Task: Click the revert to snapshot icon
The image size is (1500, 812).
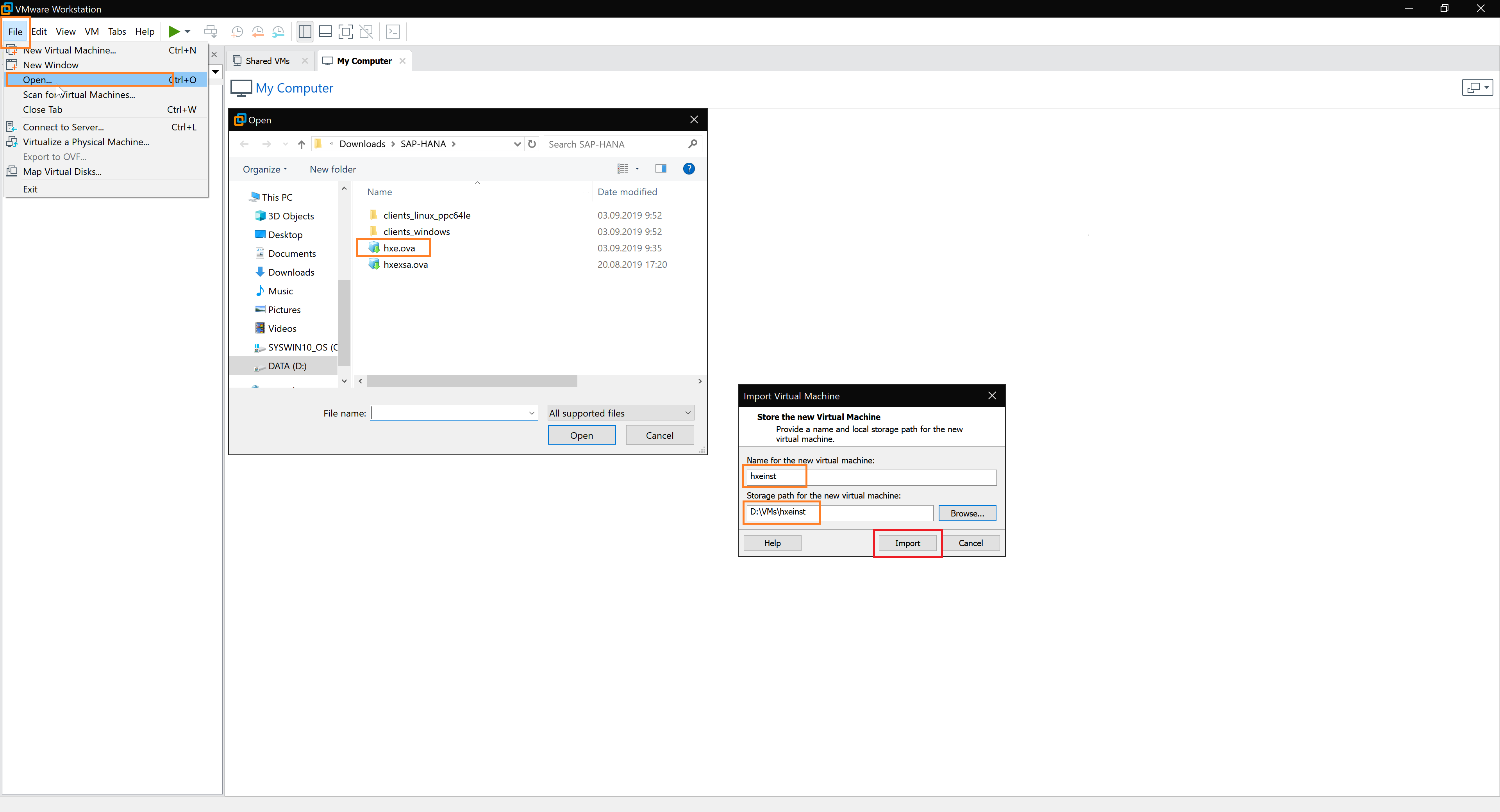Action: click(257, 32)
